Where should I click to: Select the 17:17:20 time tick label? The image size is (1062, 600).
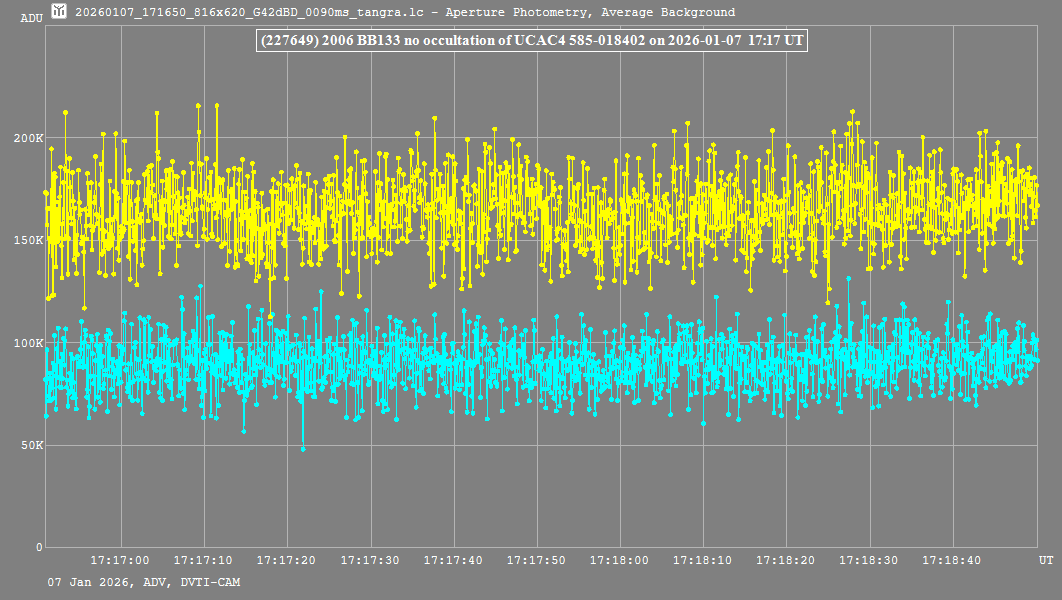[x=286, y=561]
